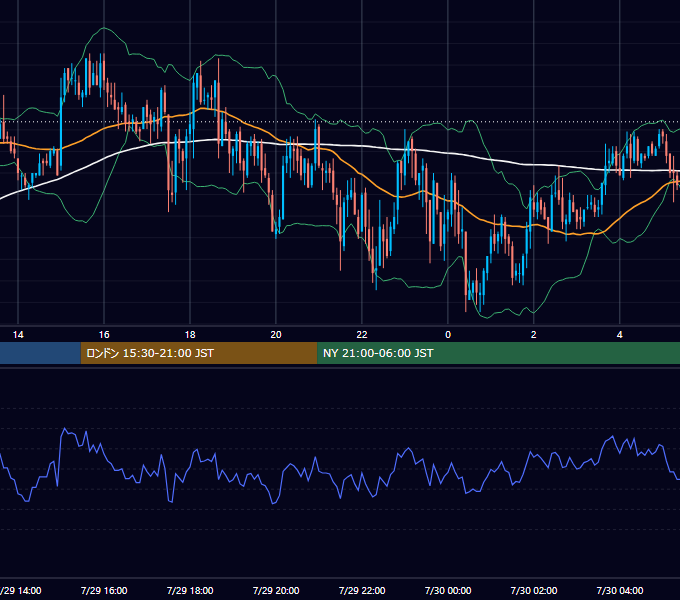Click the time axis label 18
The image size is (680, 600).
(x=190, y=335)
